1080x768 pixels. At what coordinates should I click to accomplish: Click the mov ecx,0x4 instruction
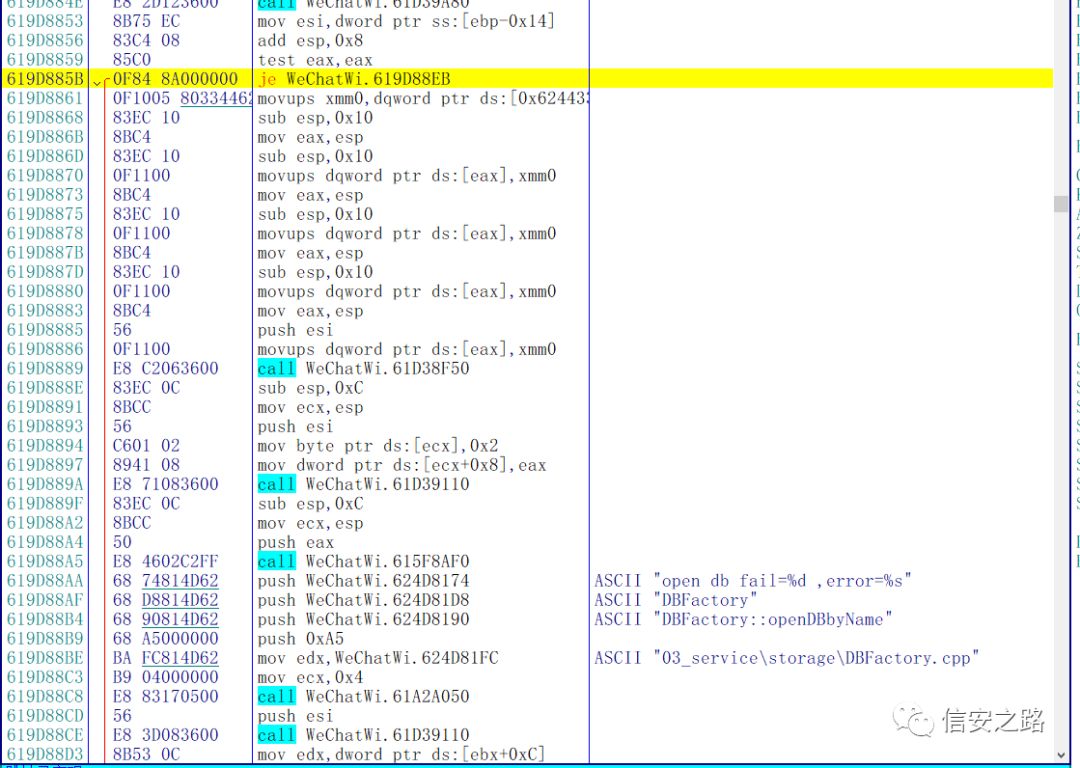[x=310, y=677]
